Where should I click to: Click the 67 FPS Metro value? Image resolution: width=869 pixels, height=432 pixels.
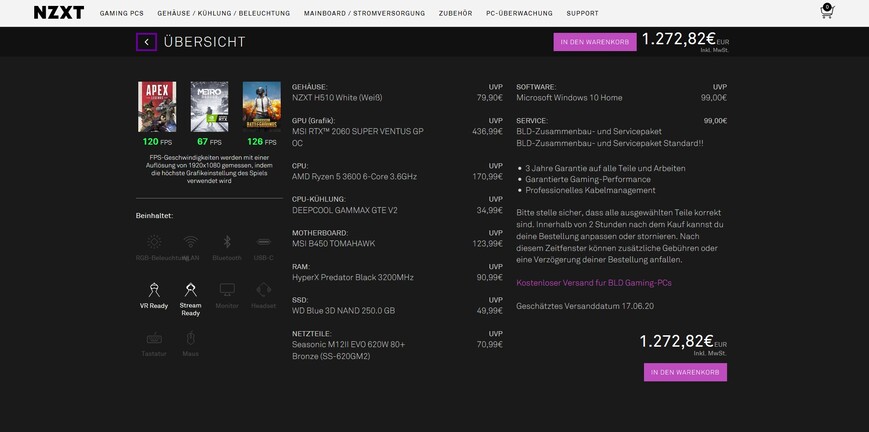[x=209, y=142]
